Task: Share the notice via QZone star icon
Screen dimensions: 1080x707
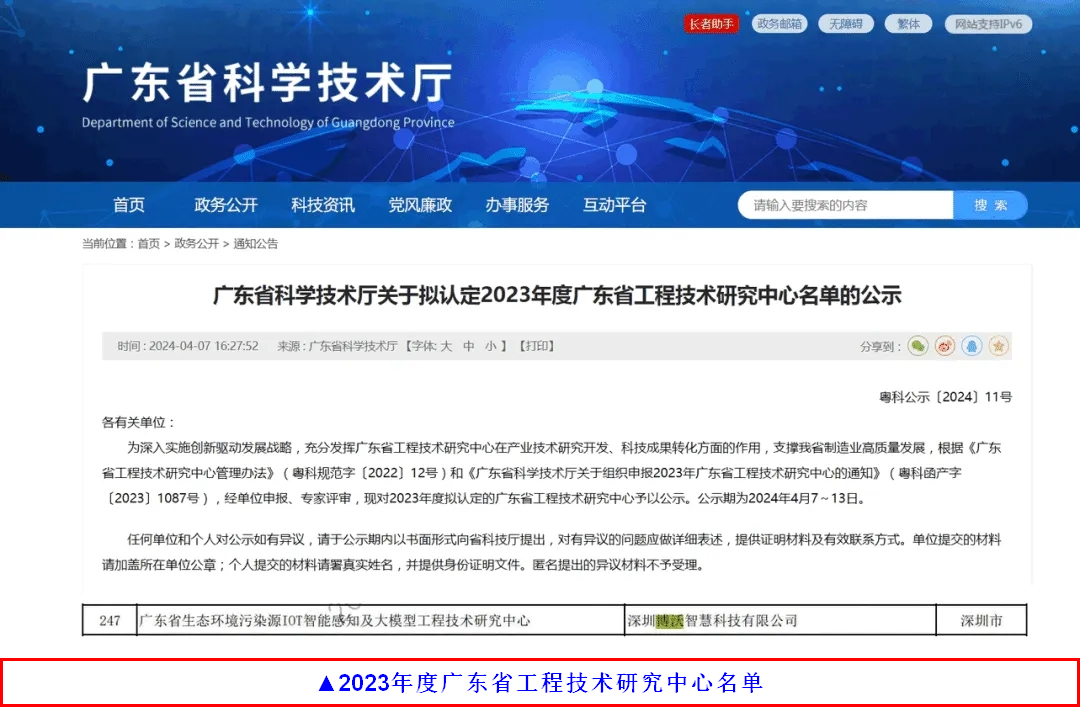Action: coord(998,346)
